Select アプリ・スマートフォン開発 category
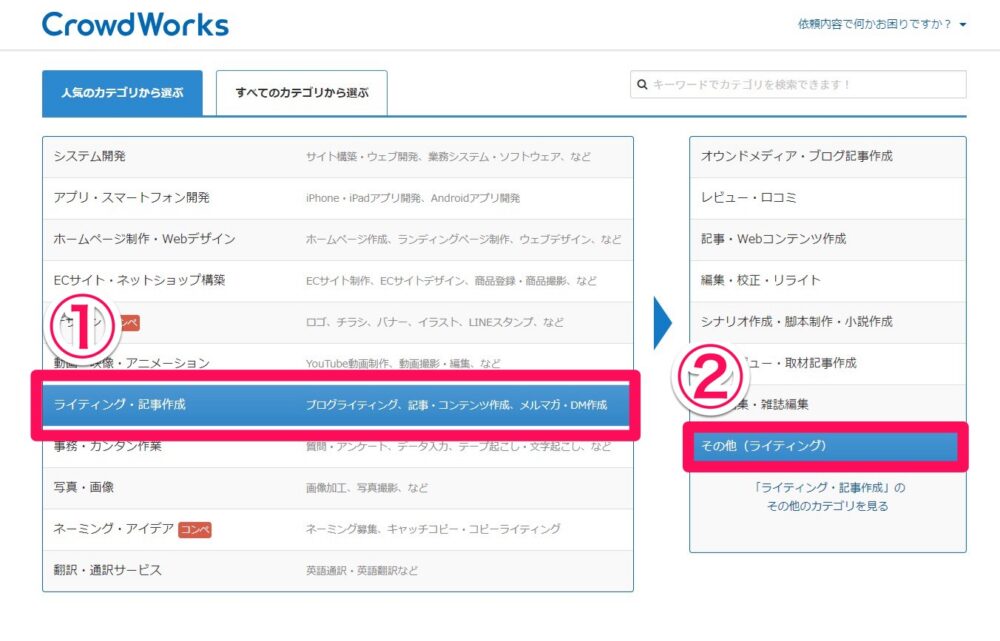Image resolution: width=1000 pixels, height=641 pixels. click(x=132, y=198)
